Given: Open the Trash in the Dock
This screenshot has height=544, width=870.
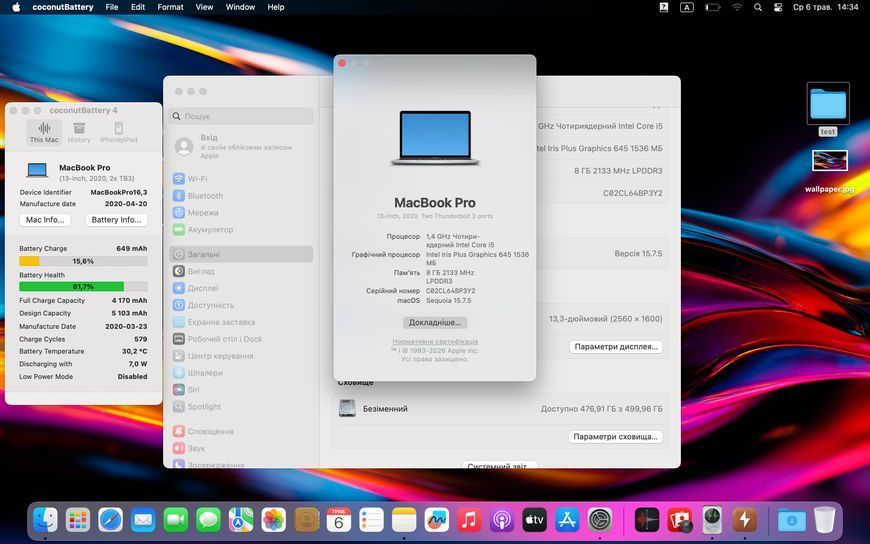Looking at the screenshot, I should 825,520.
